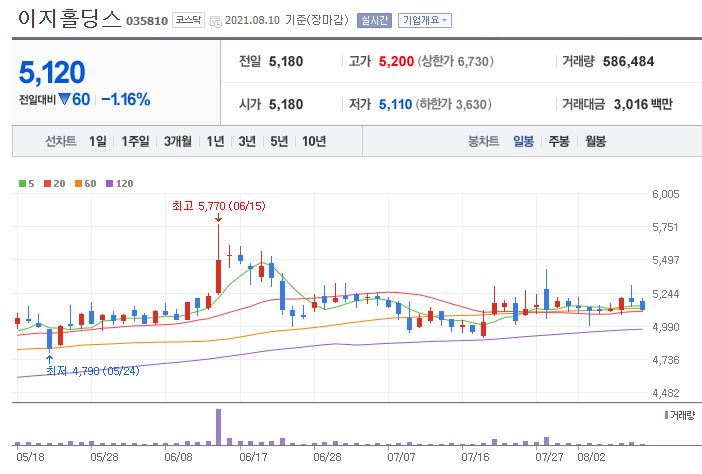Image resolution: width=702 pixels, height=474 pixels.
Task: Click the 코스닥 market badge
Action: [188, 20]
